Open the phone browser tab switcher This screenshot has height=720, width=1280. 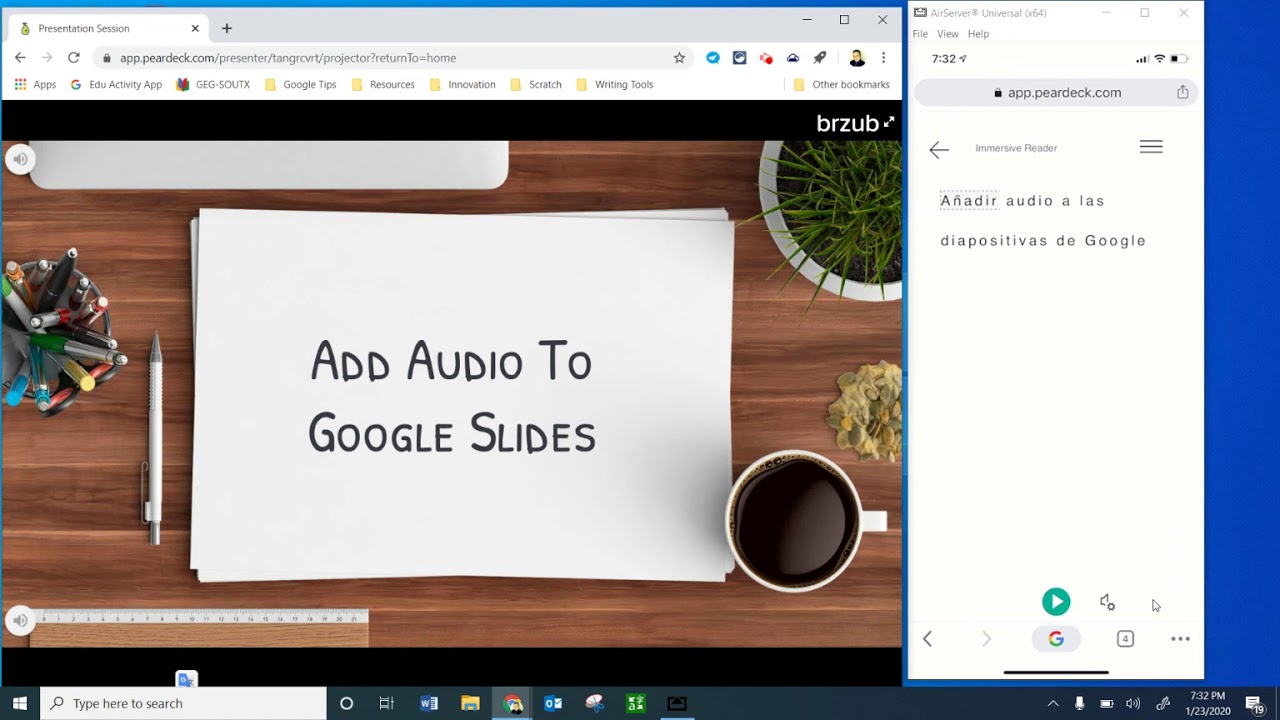(1125, 639)
